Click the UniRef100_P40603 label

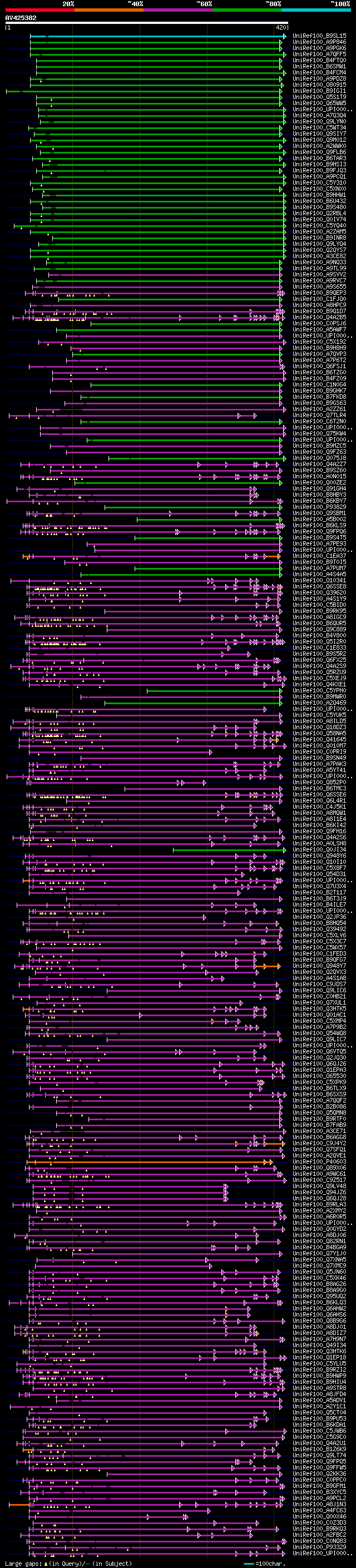point(319,1162)
